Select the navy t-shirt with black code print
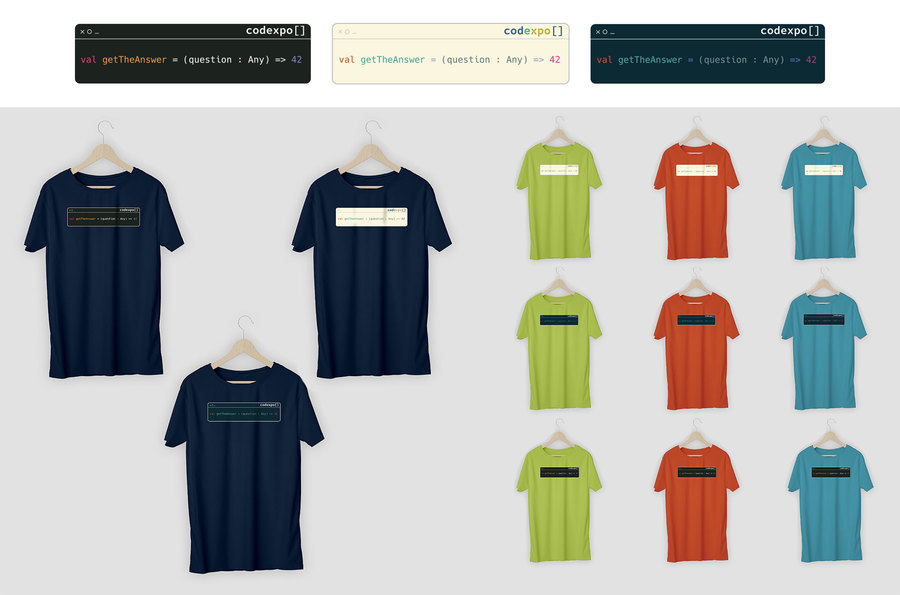900x595 pixels. click(x=104, y=273)
